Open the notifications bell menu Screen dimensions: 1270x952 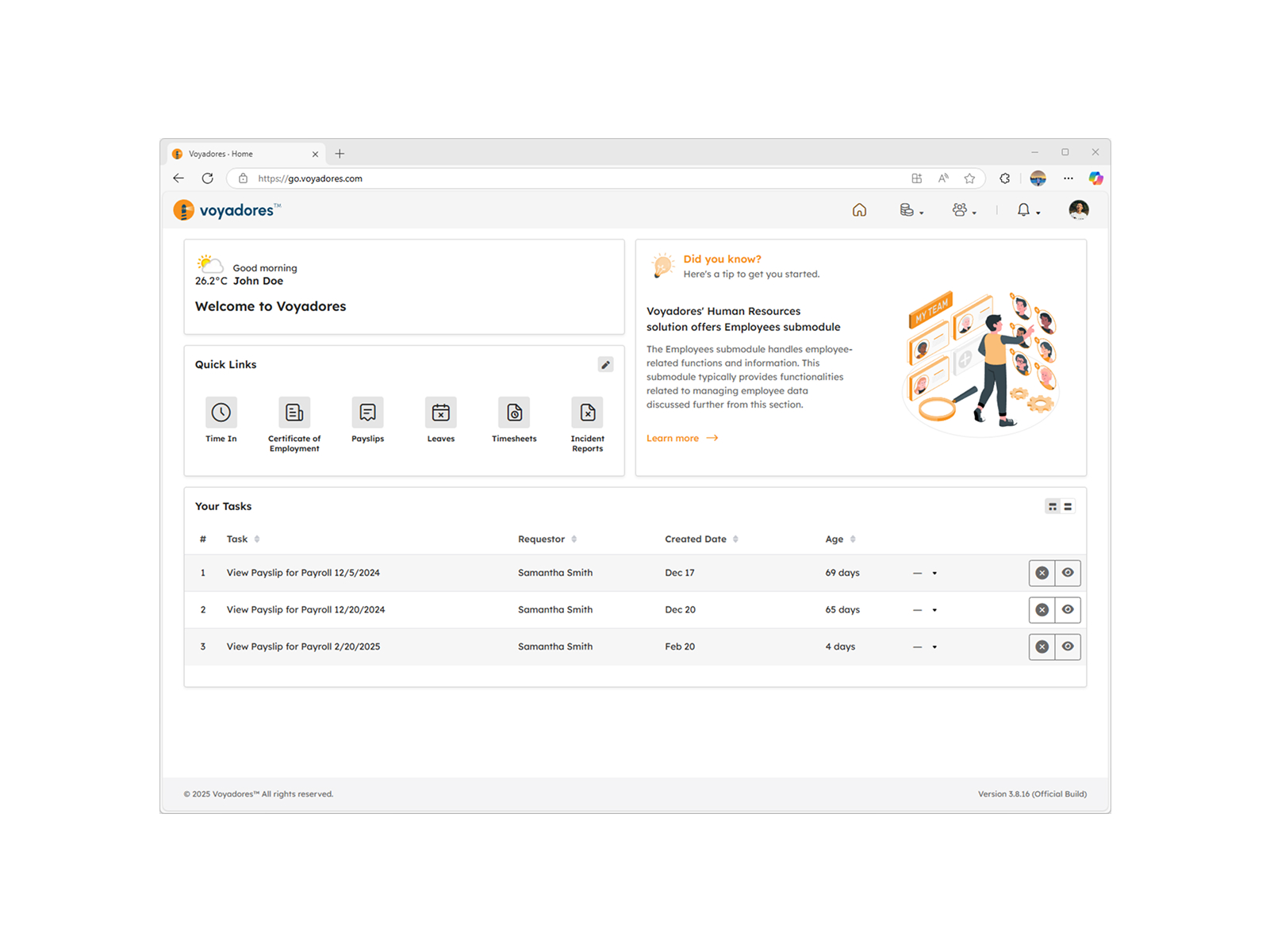pyautogui.click(x=1028, y=210)
